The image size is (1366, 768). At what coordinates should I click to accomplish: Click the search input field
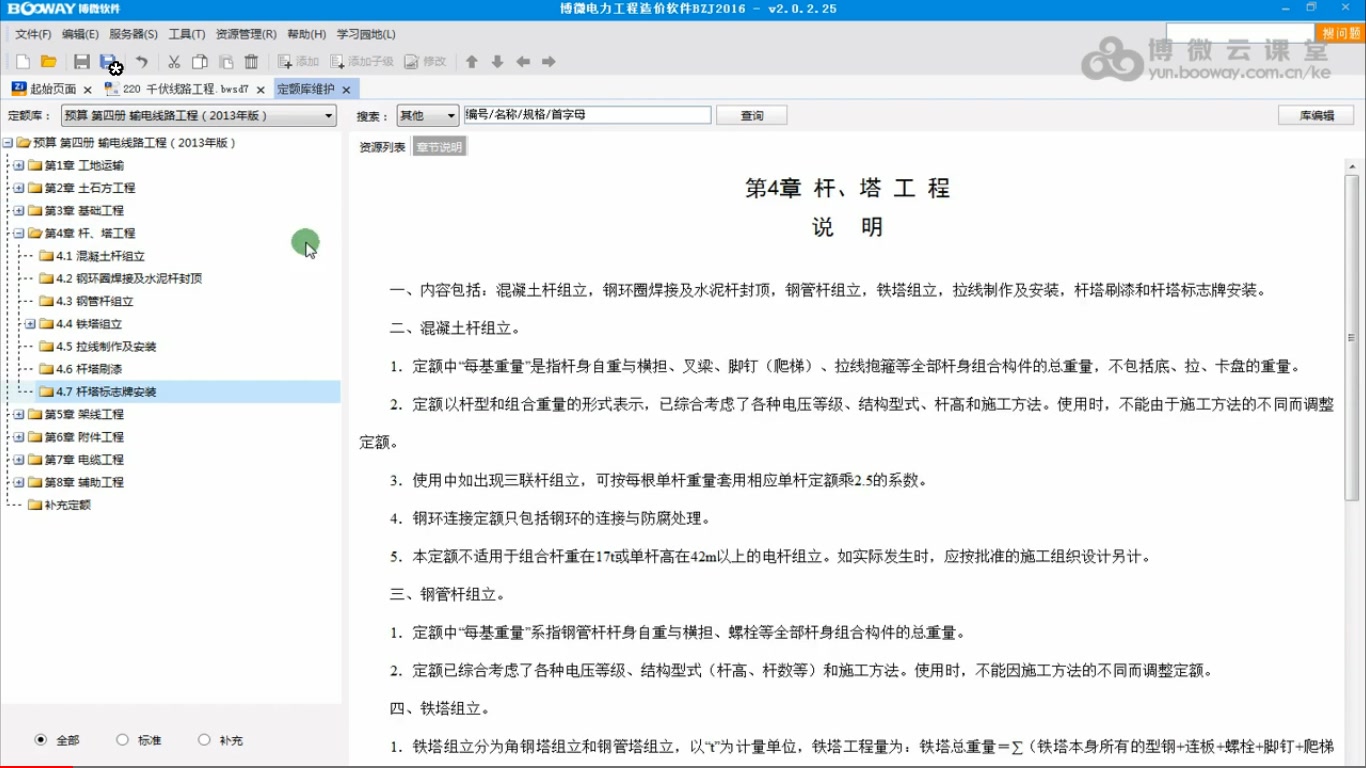587,116
